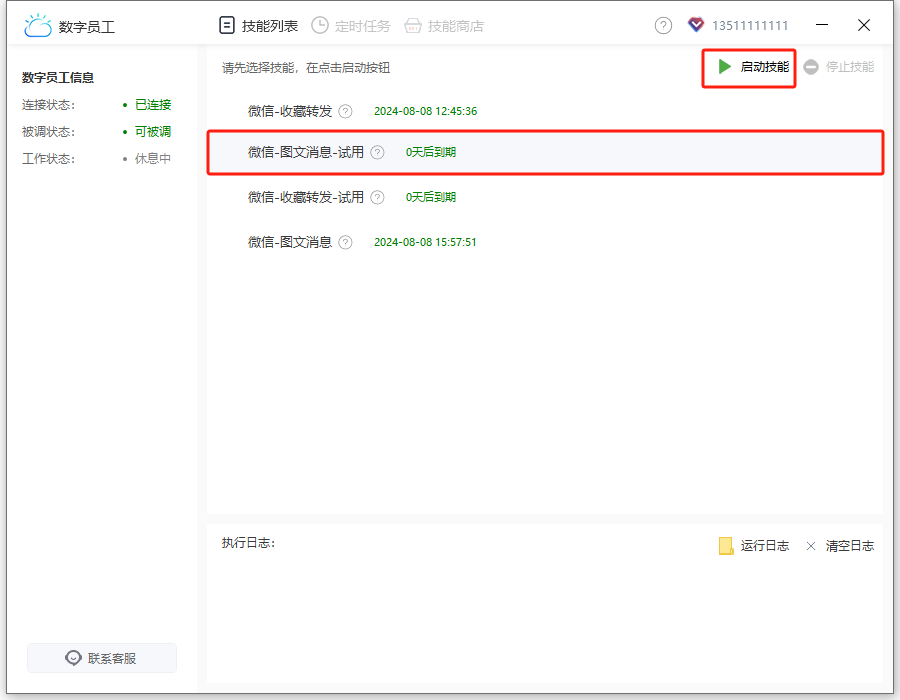Click the VIP diamond badge icon

point(696,25)
